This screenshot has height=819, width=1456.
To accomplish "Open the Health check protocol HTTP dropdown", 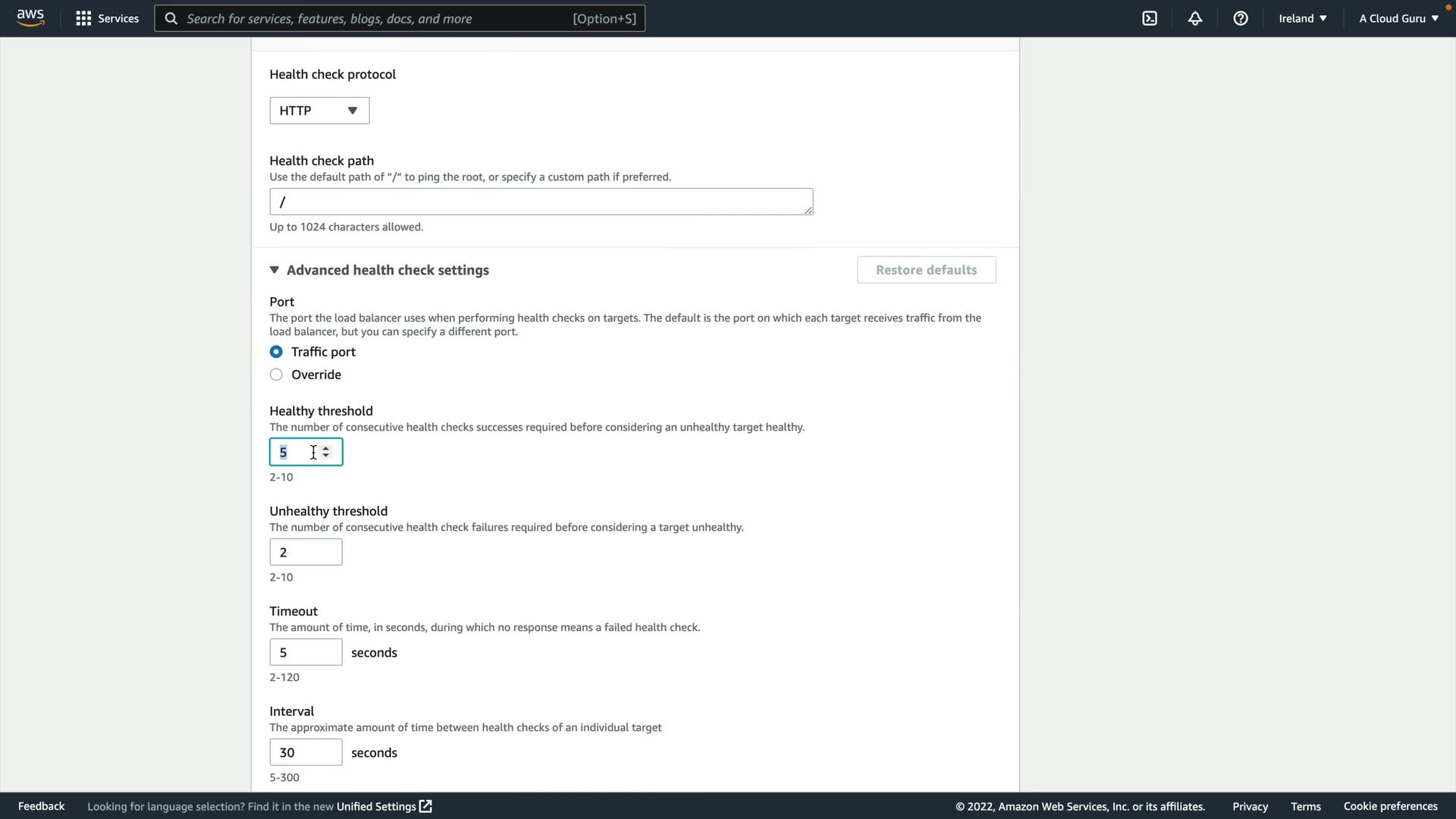I will pyautogui.click(x=319, y=111).
